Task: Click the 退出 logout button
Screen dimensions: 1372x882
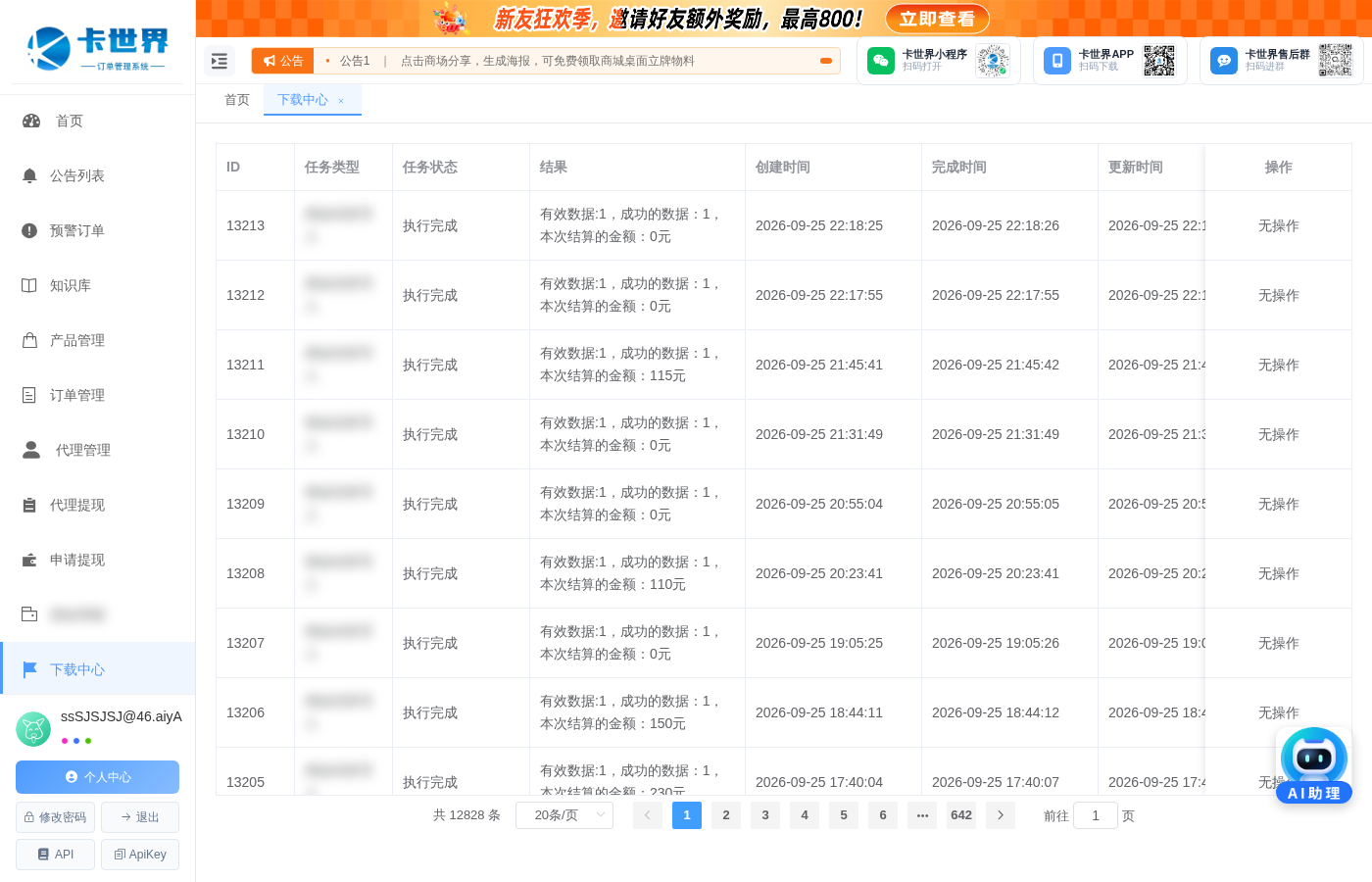Action: coord(140,817)
